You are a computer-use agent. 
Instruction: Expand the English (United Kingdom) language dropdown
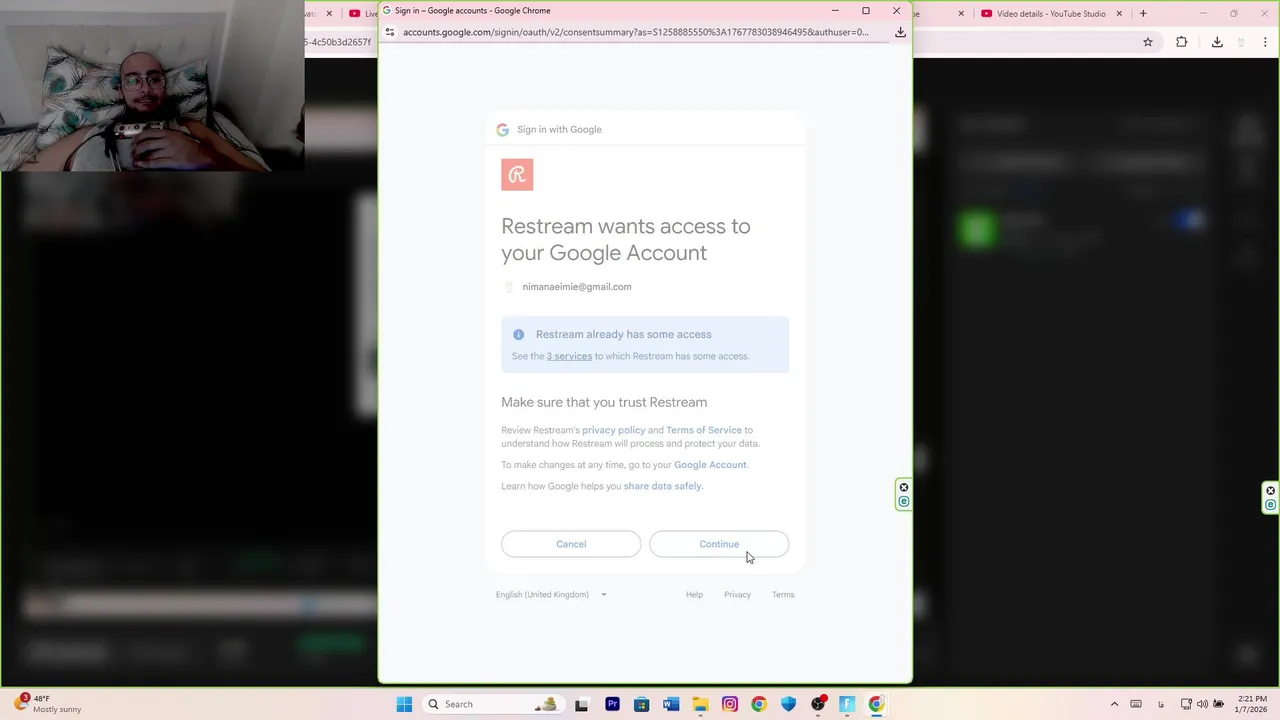point(551,595)
